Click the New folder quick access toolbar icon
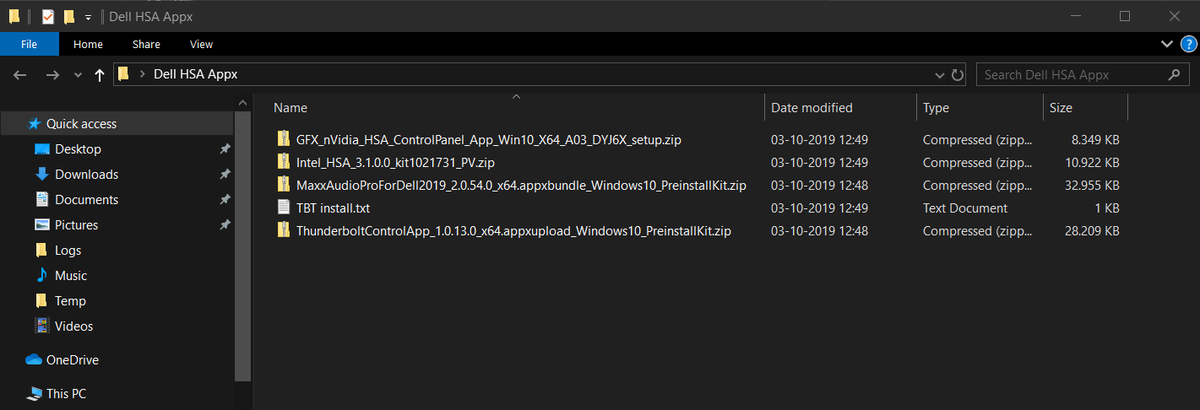This screenshot has width=1200, height=410. tap(69, 16)
